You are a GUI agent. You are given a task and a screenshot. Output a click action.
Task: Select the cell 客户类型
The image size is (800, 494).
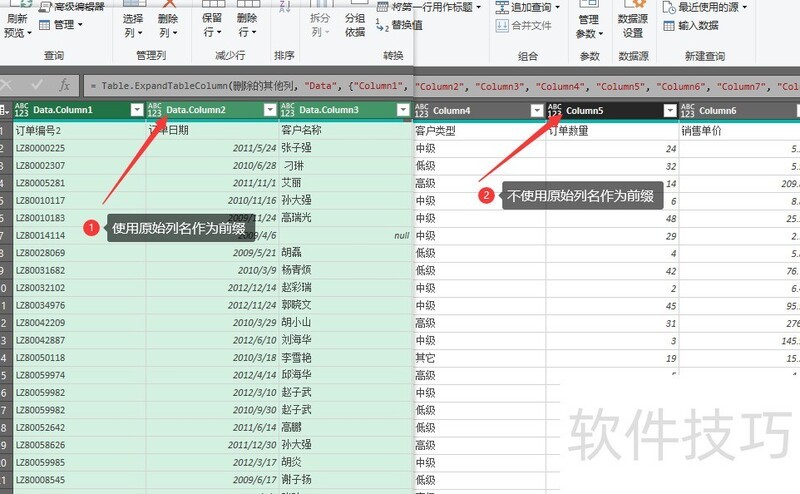pos(480,131)
